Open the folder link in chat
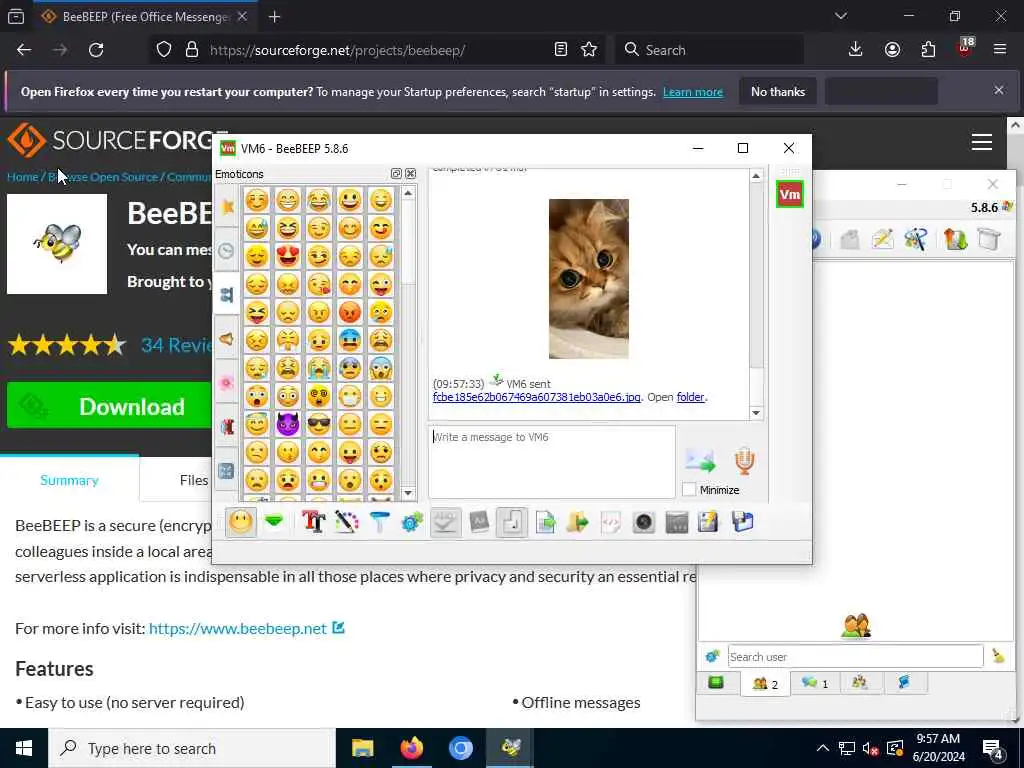This screenshot has height=768, width=1024. [x=690, y=397]
